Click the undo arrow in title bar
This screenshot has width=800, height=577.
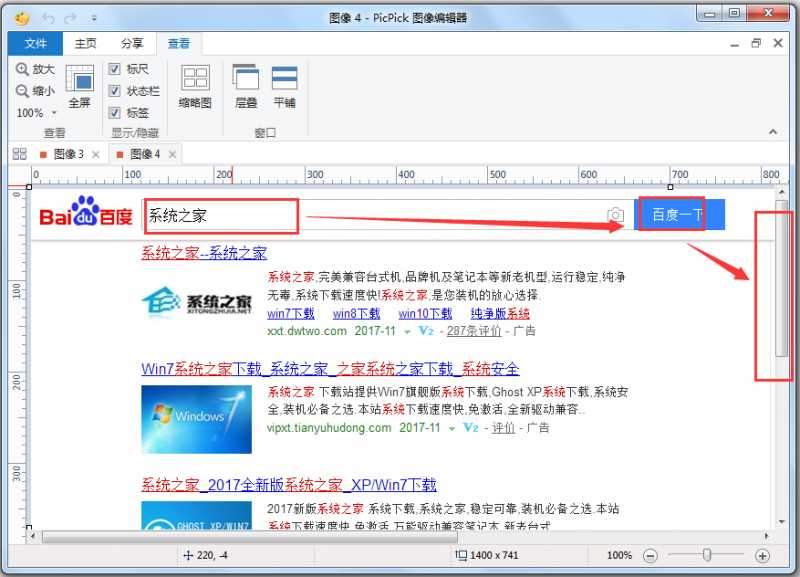click(48, 18)
